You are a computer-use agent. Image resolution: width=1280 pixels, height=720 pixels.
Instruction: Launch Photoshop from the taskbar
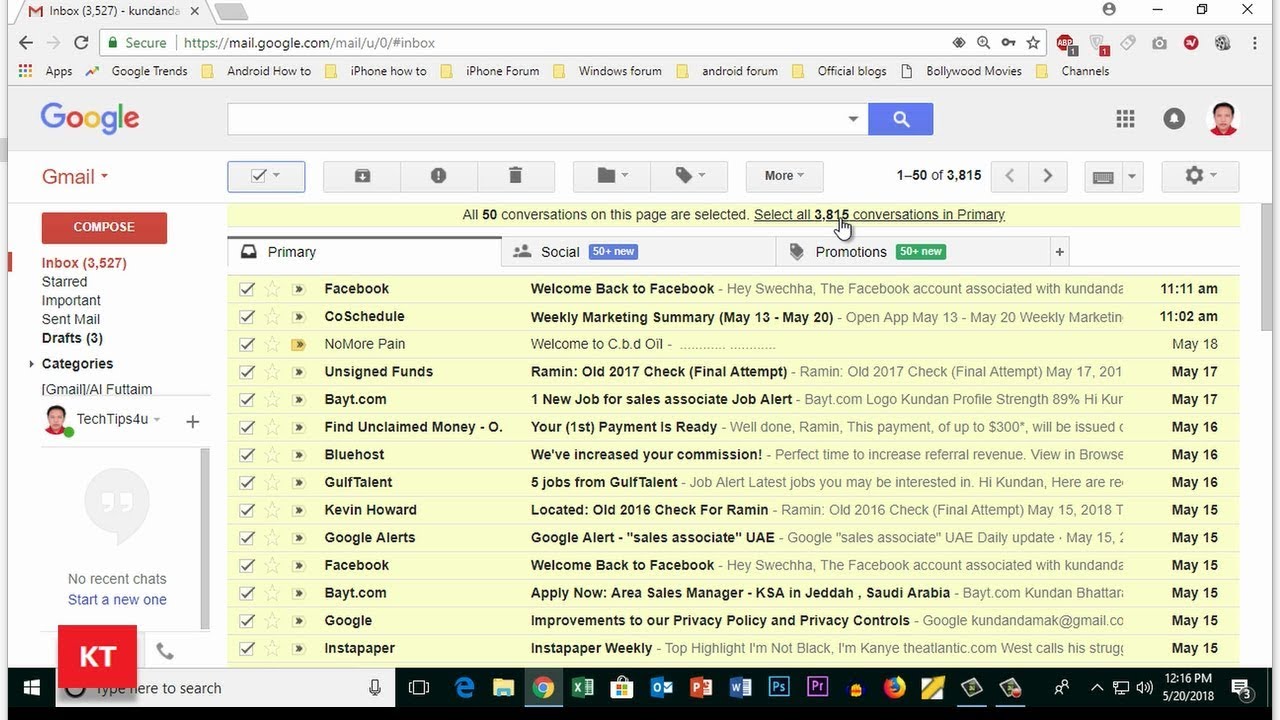pyautogui.click(x=779, y=688)
